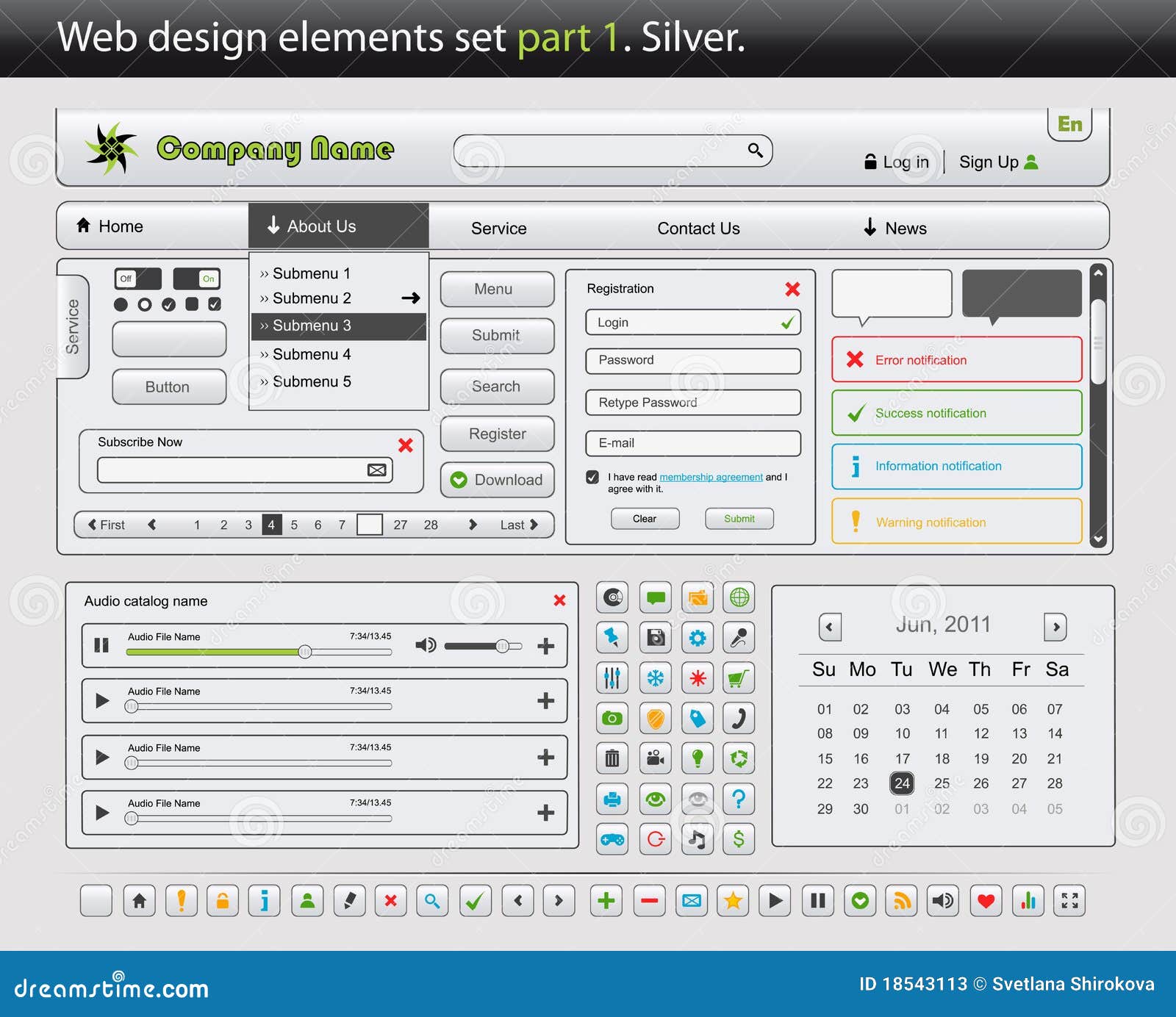1176x1017 pixels.
Task: Select the first radio button
Action: [121, 305]
